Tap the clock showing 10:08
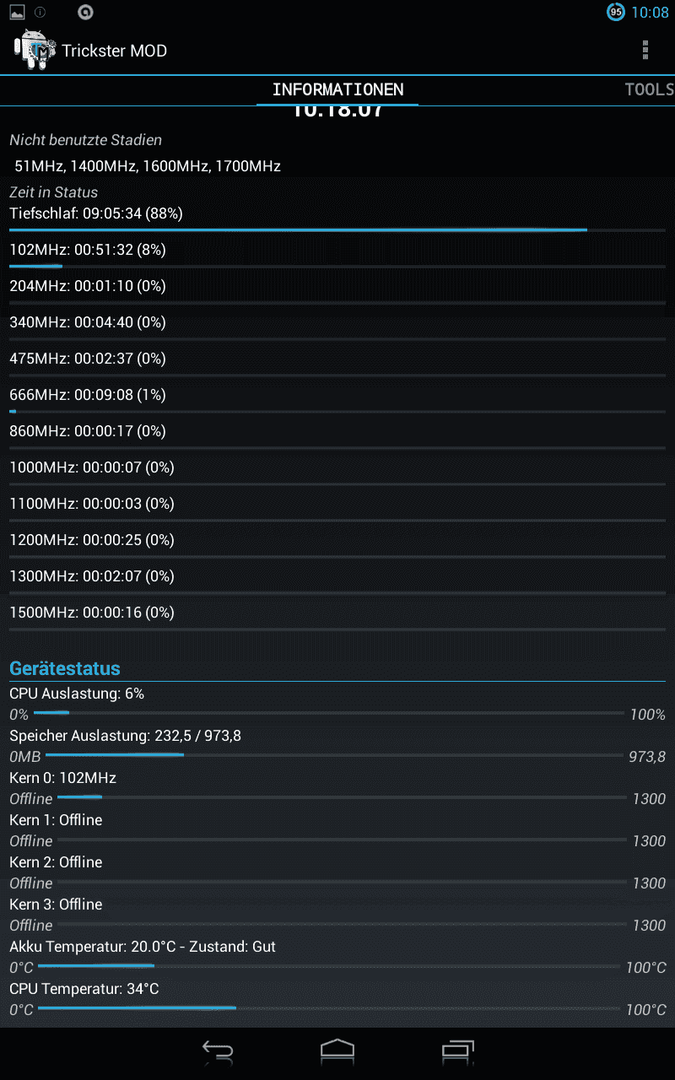The height and width of the screenshot is (1080, 675). (650, 12)
